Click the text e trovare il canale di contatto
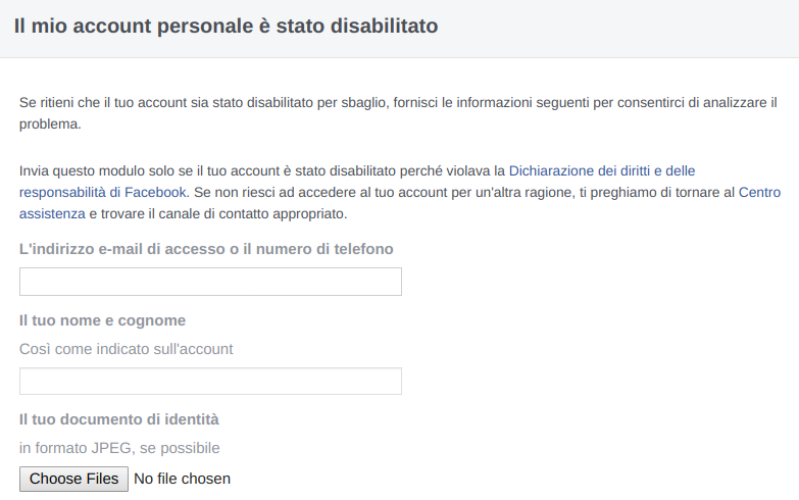The width and height of the screenshot is (799, 500). [x=218, y=214]
